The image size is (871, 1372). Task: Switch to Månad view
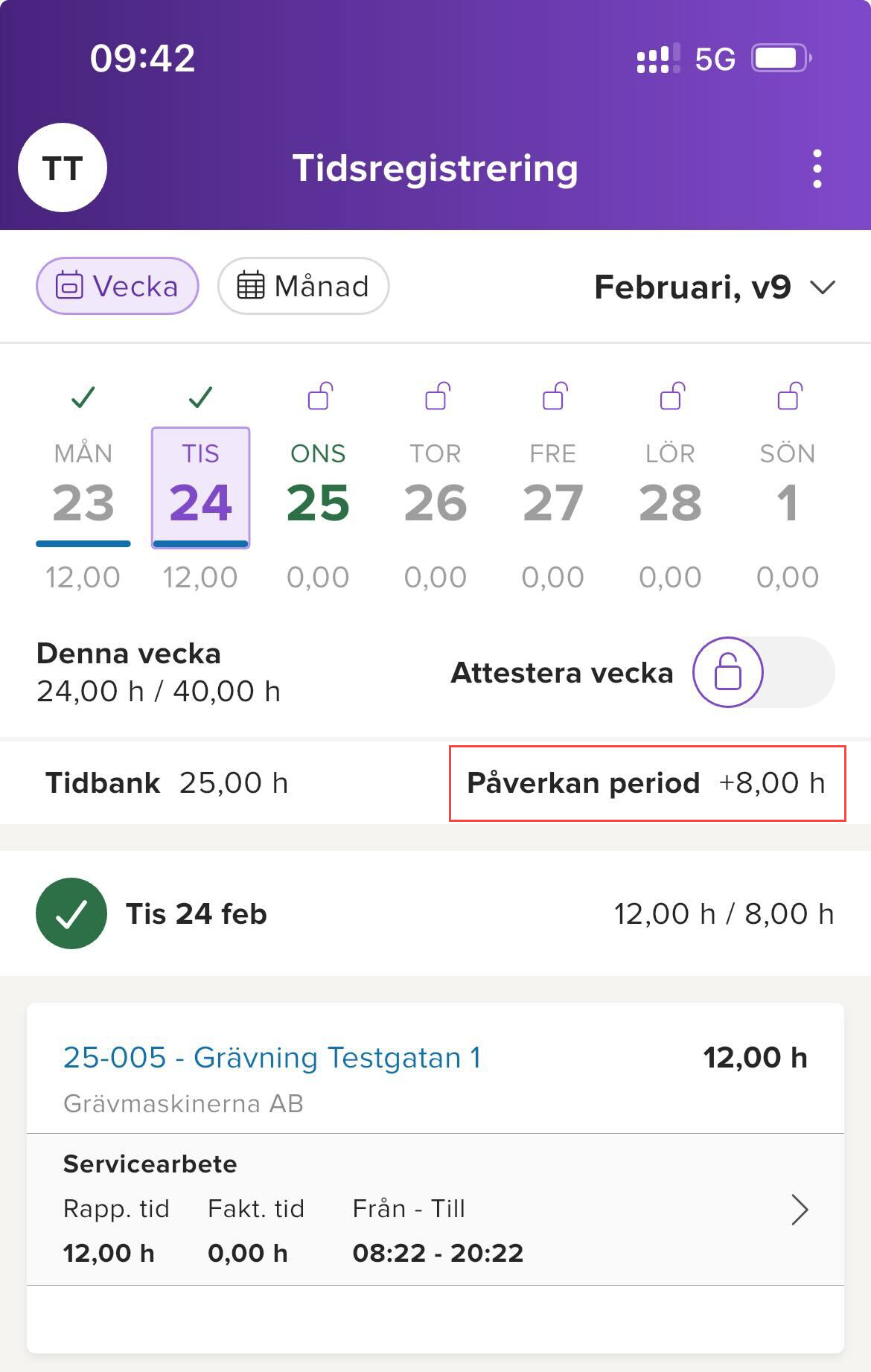(303, 287)
